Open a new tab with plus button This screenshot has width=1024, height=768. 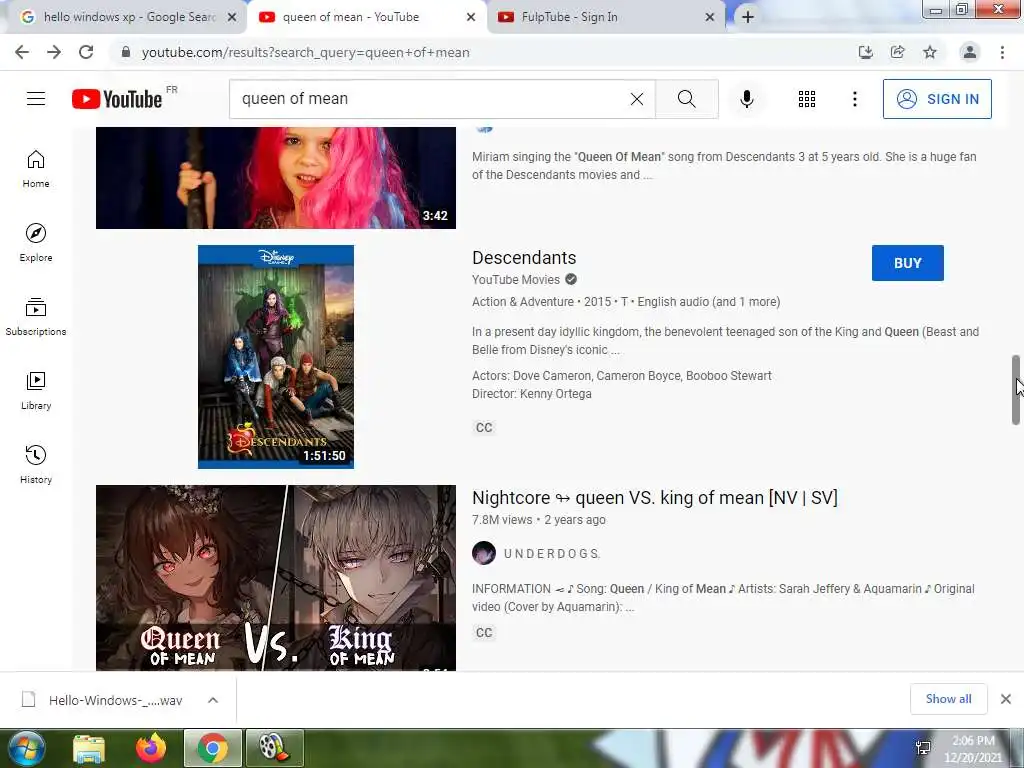pos(748,17)
